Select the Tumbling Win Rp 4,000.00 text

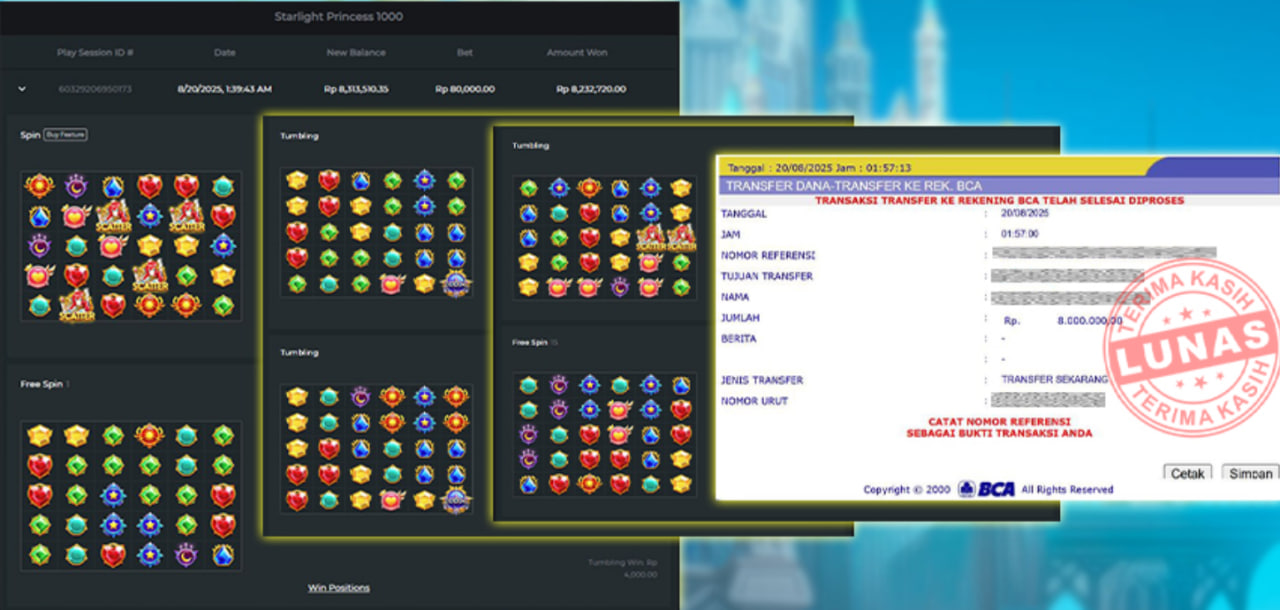pyautogui.click(x=622, y=569)
